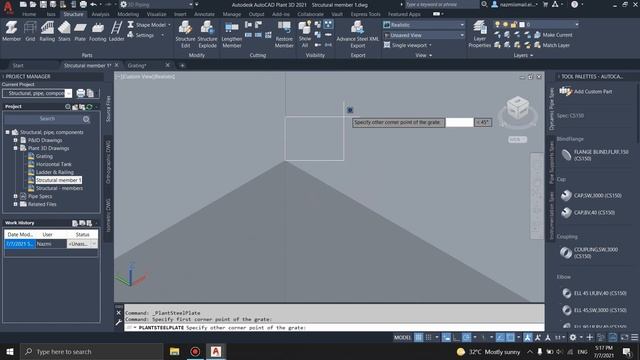Click the grate corner coordinate input field
The image size is (640, 360).
[x=459, y=122]
